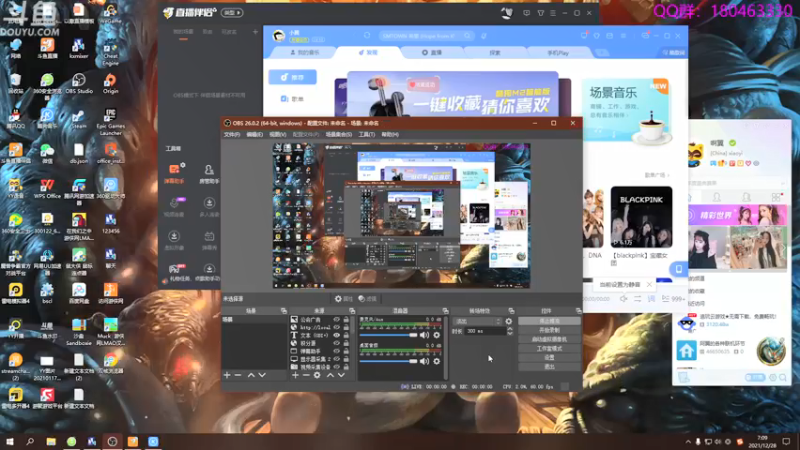
Task: Click the 时长 300 ms duration field
Action: [x=485, y=332]
